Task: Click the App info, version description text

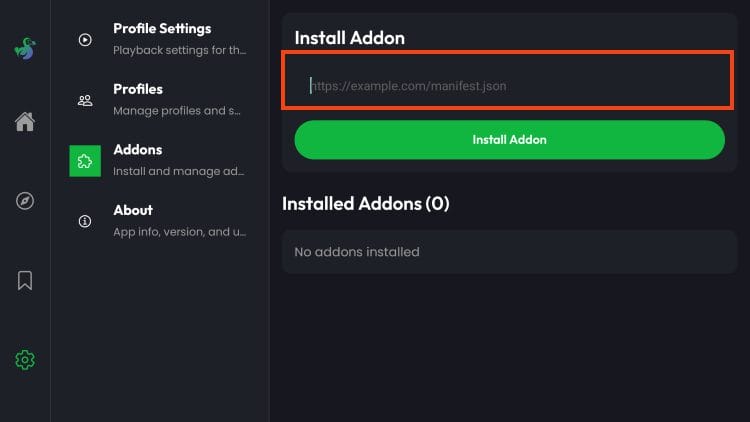Action: (179, 231)
